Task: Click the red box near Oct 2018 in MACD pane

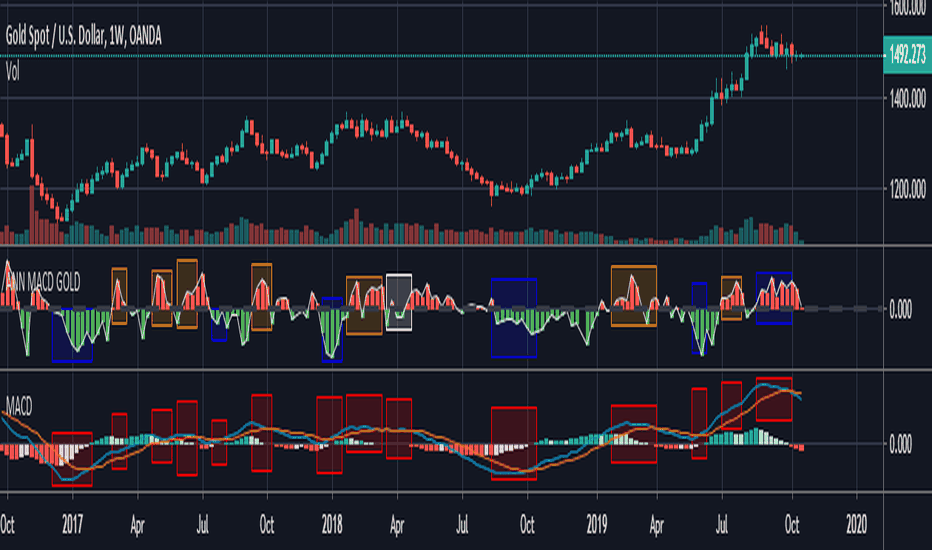Action: [514, 444]
